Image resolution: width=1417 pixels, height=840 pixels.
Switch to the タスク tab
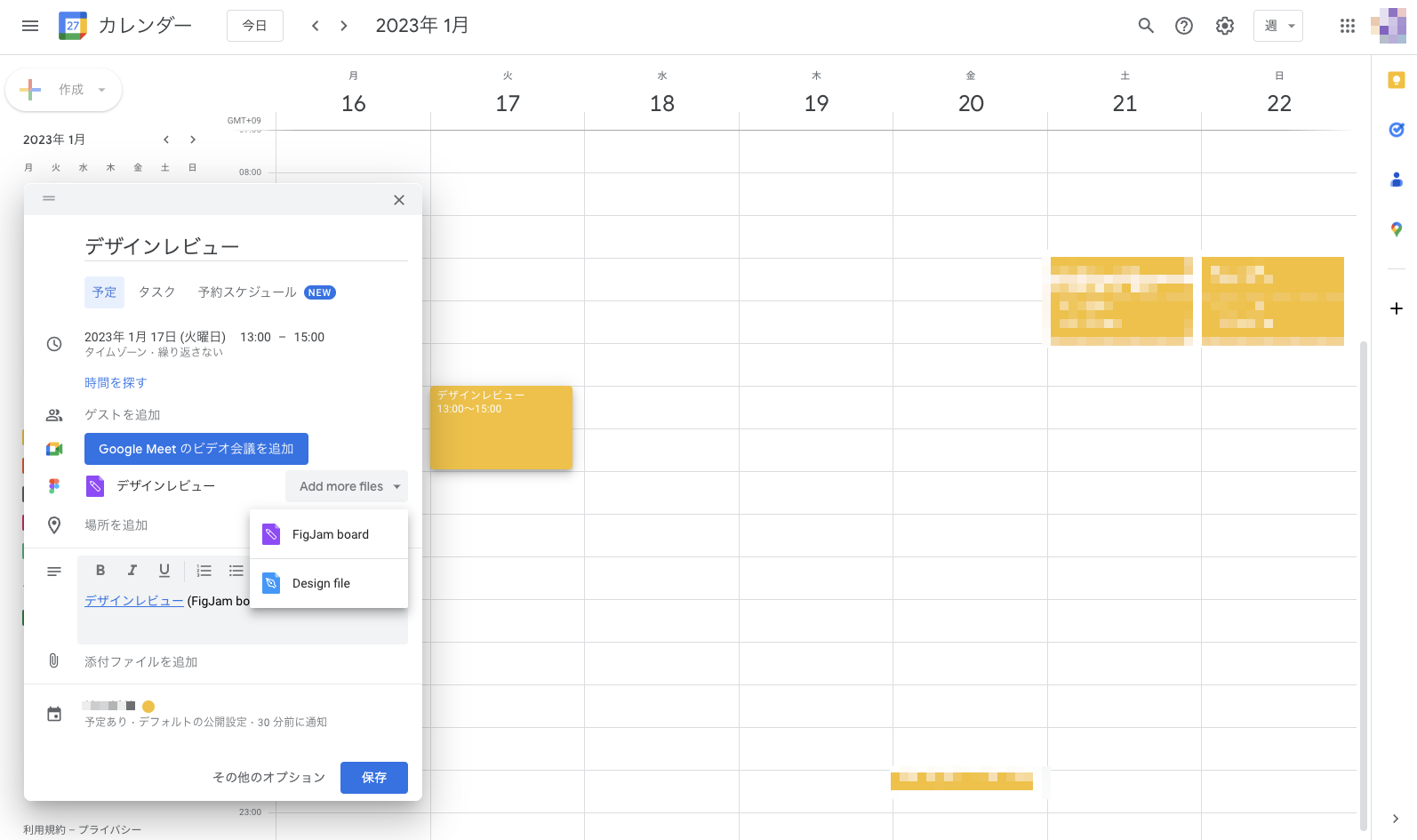click(156, 292)
